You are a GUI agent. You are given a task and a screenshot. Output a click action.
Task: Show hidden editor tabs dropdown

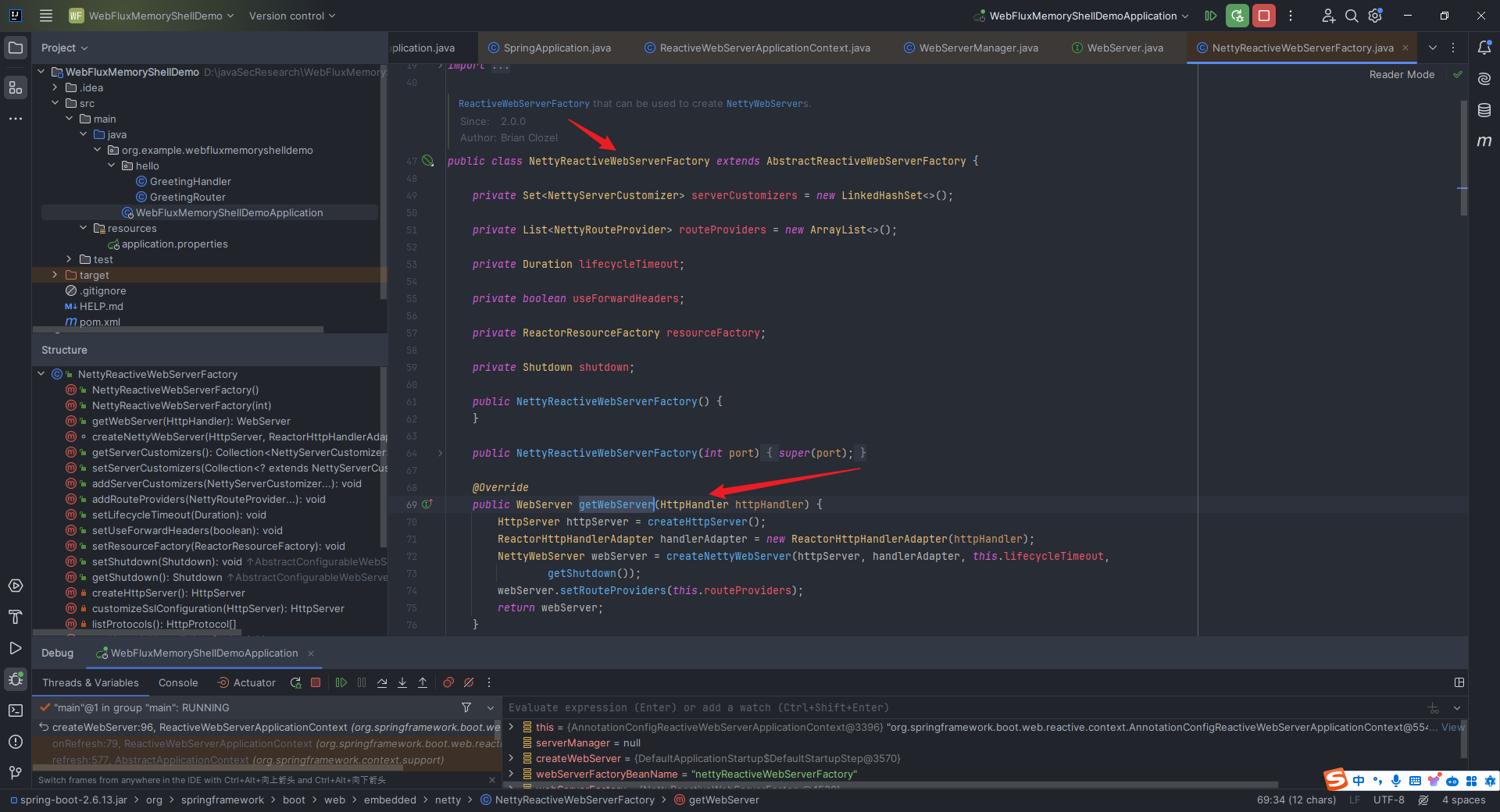tap(1433, 48)
